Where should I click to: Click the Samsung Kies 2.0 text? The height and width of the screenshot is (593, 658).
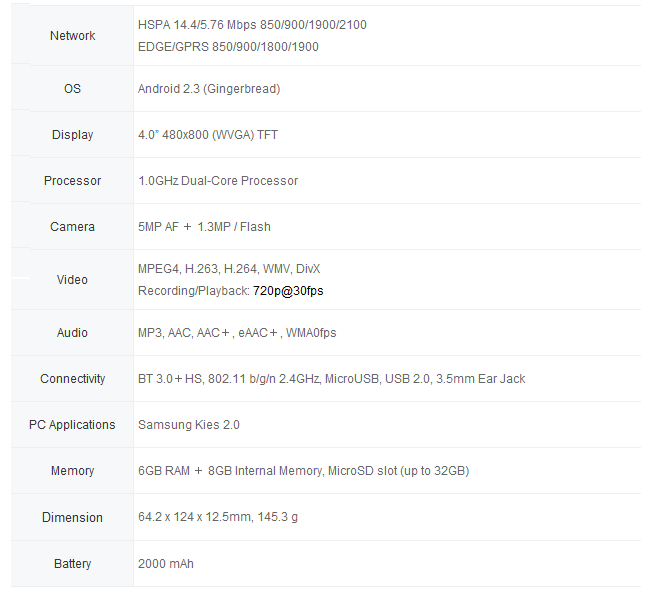click(189, 425)
